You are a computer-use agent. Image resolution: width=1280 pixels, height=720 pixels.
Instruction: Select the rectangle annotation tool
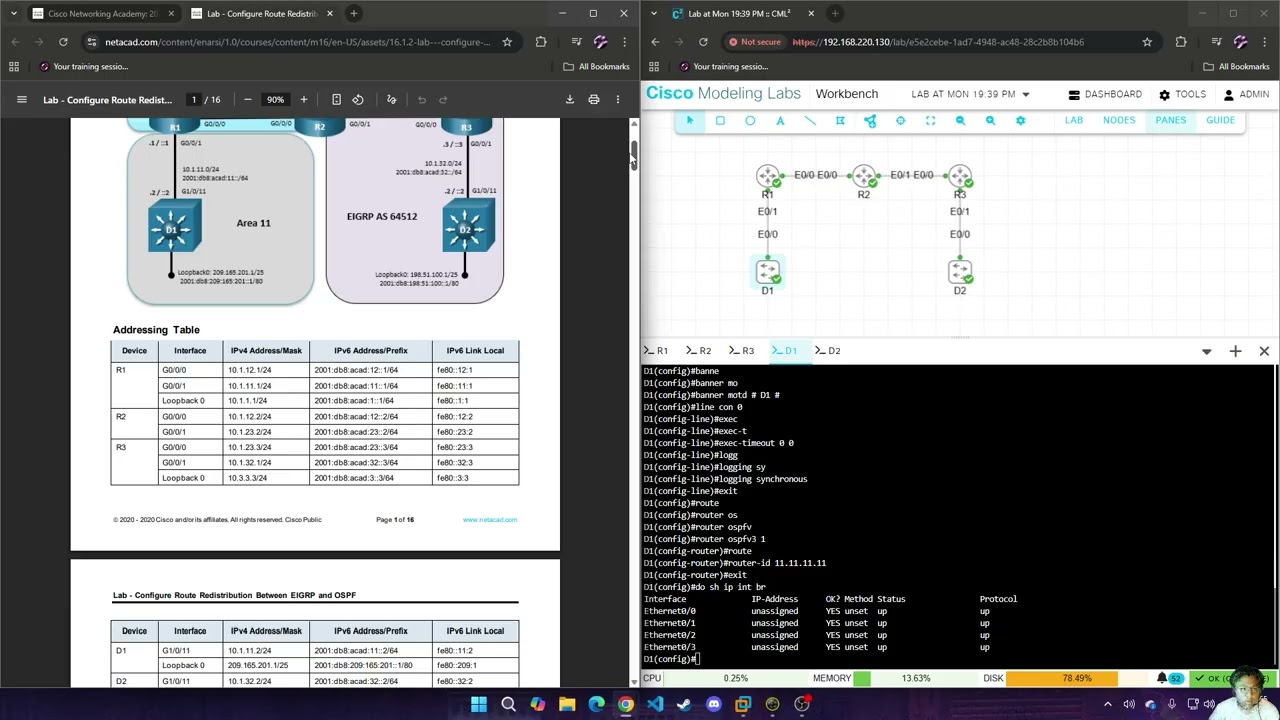720,120
